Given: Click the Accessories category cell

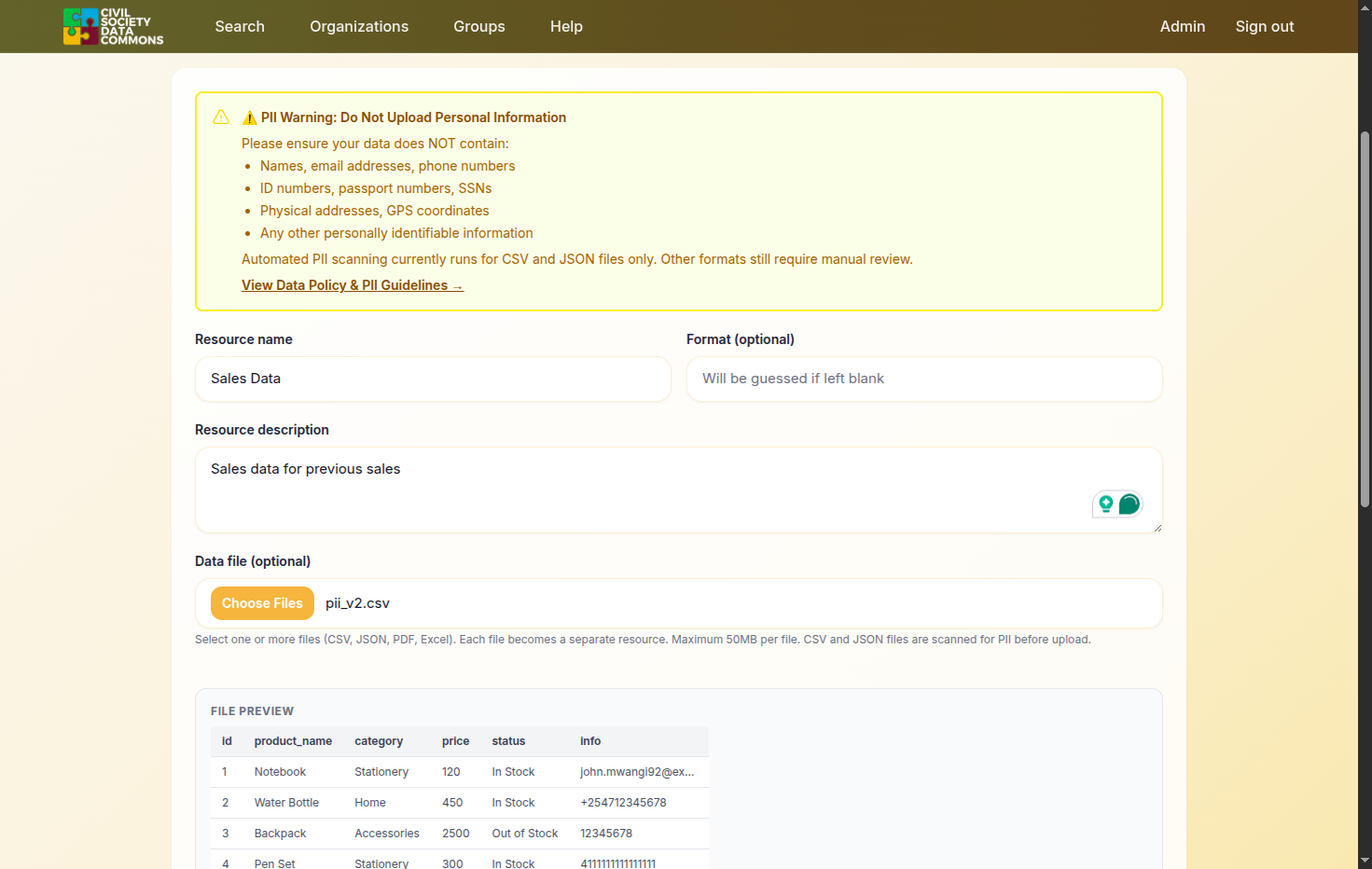Looking at the screenshot, I should [x=387, y=834].
